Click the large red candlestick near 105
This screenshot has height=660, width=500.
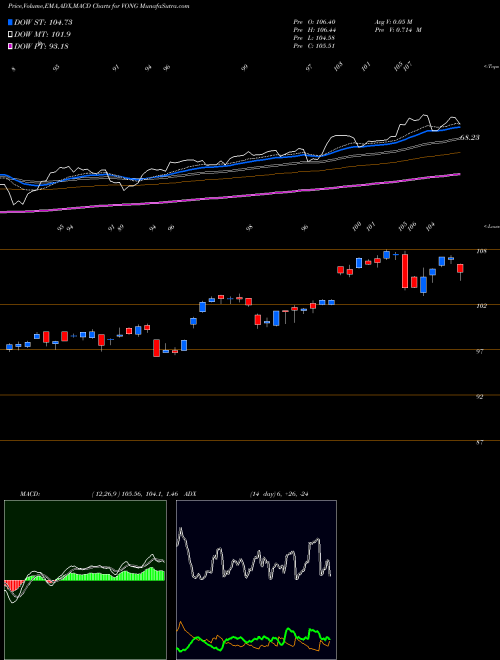click(x=405, y=271)
